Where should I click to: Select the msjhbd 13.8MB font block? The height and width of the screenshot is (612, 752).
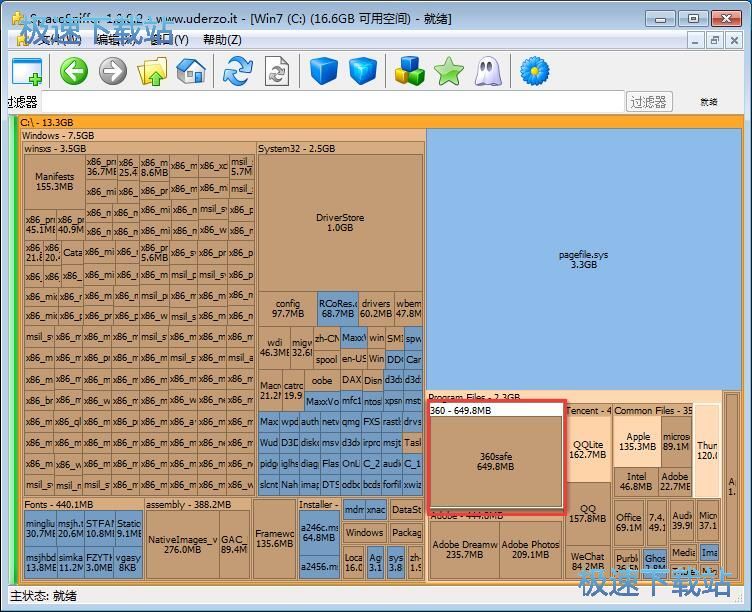click(40, 563)
